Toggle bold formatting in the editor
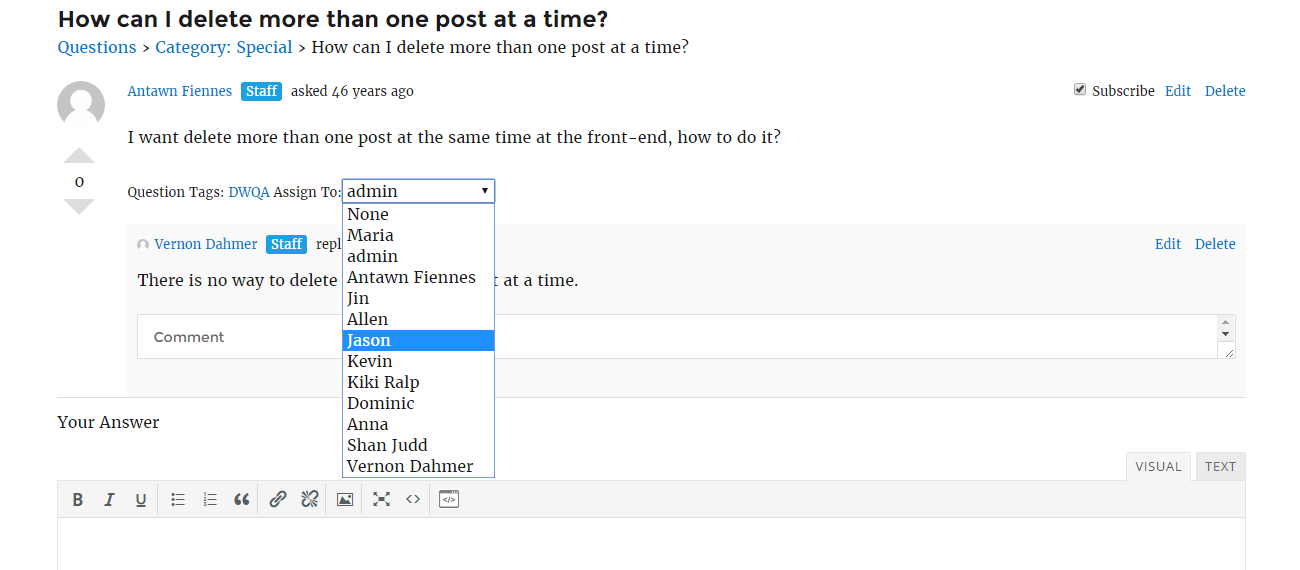 (x=78, y=500)
